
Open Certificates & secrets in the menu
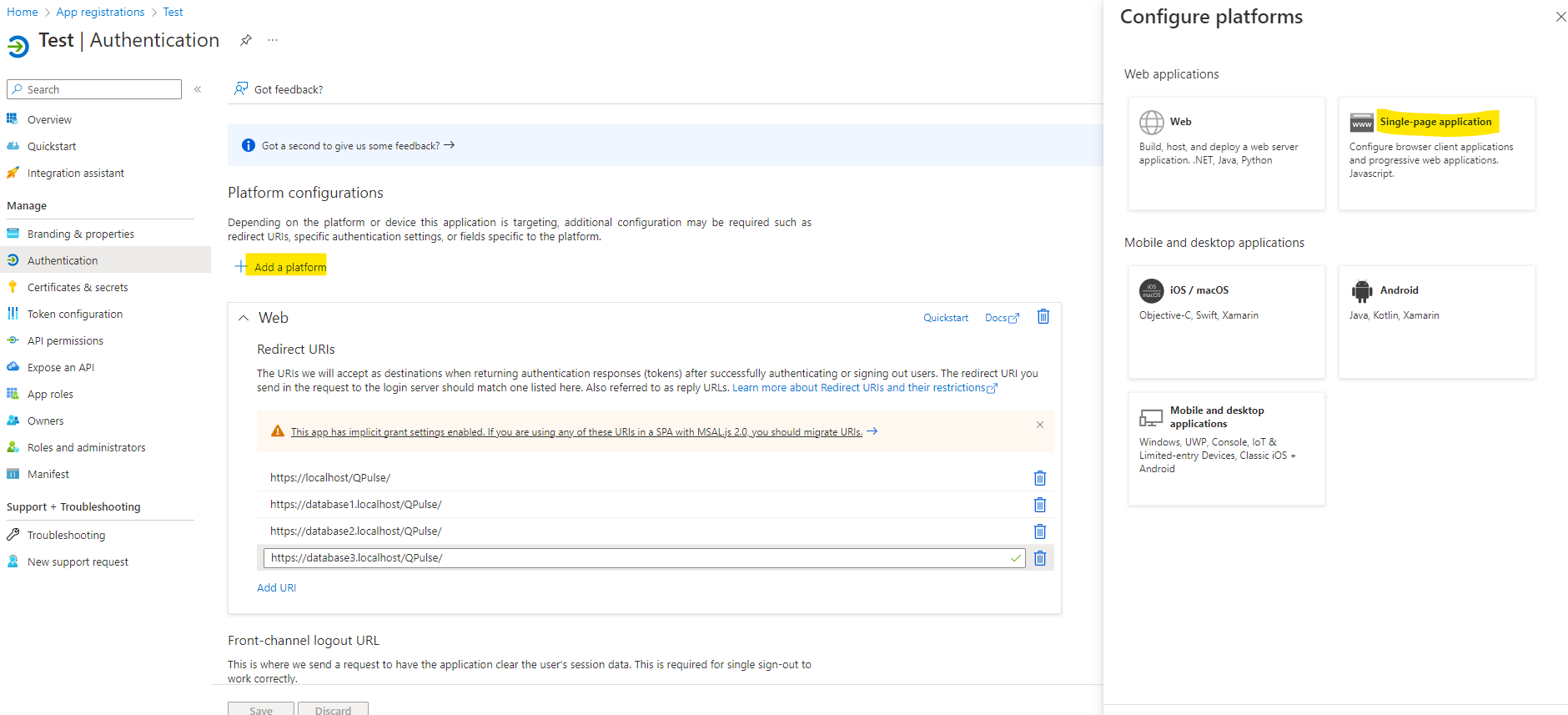[x=78, y=287]
